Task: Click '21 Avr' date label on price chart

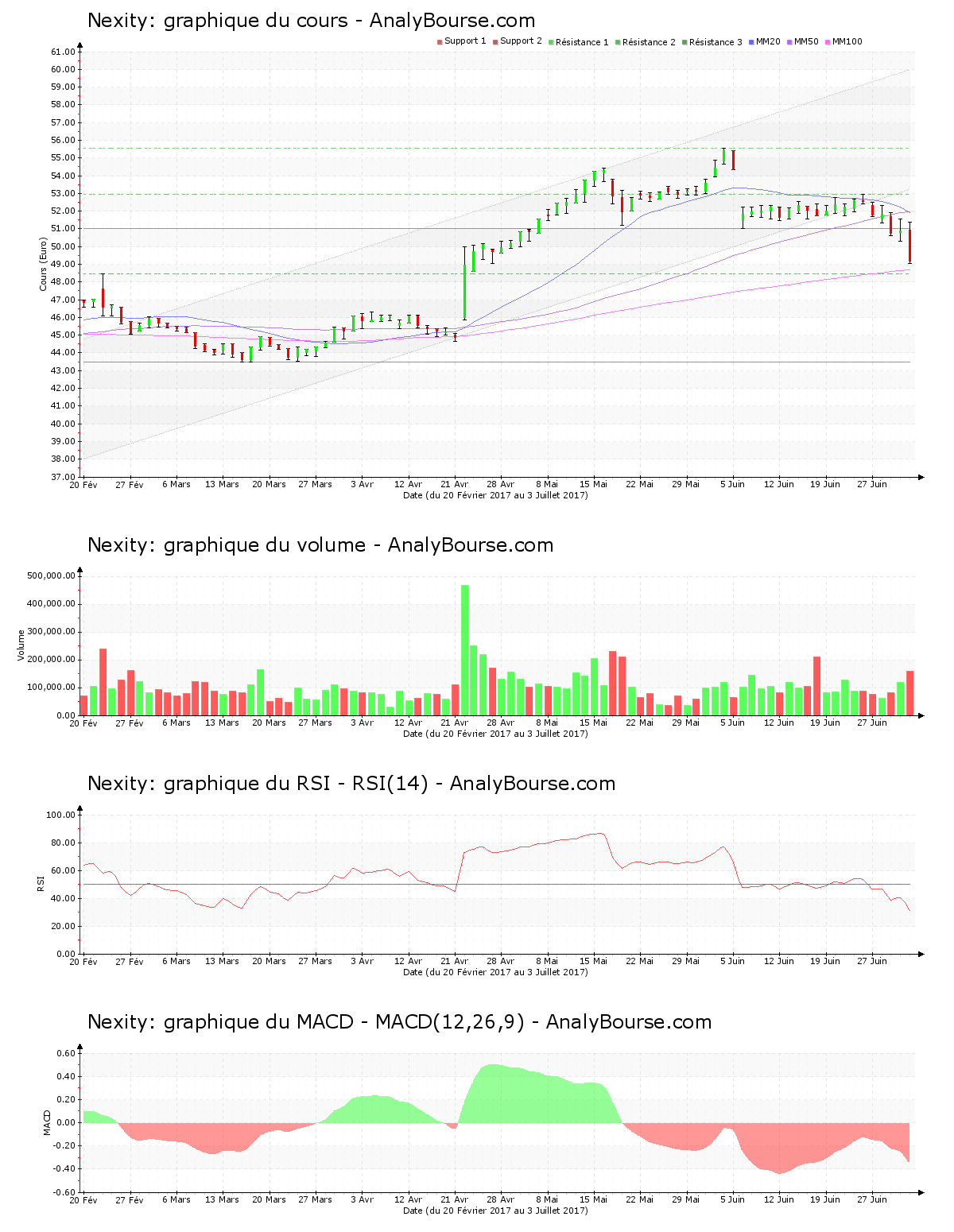Action: 455,484
